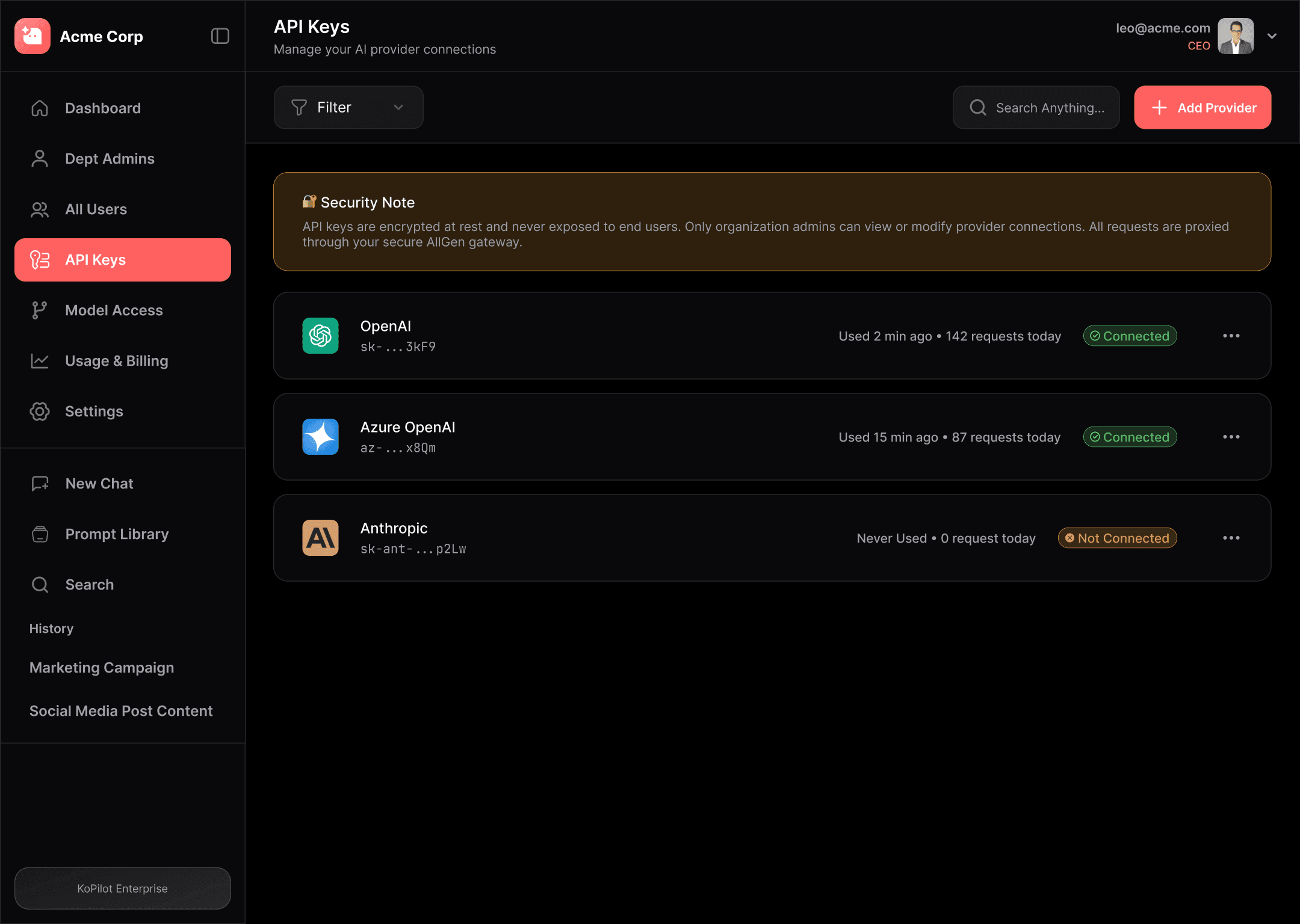This screenshot has height=924, width=1300.
Task: Open the Dashboard home icon
Action: pyautogui.click(x=40, y=108)
